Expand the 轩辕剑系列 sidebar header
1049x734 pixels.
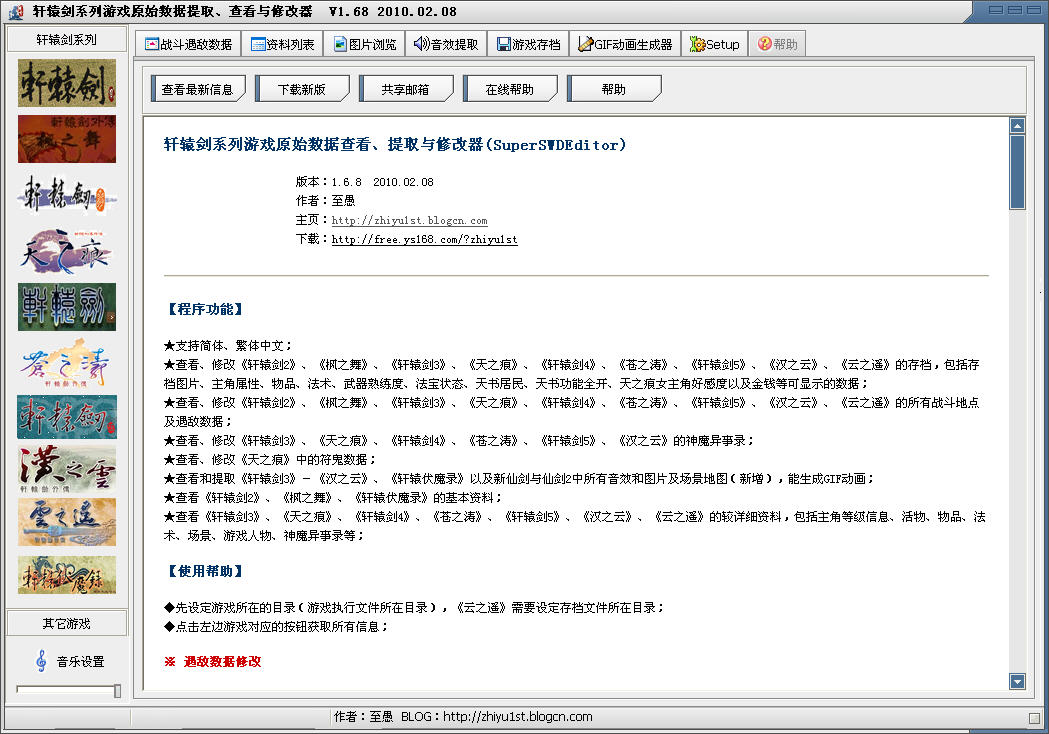[67, 39]
